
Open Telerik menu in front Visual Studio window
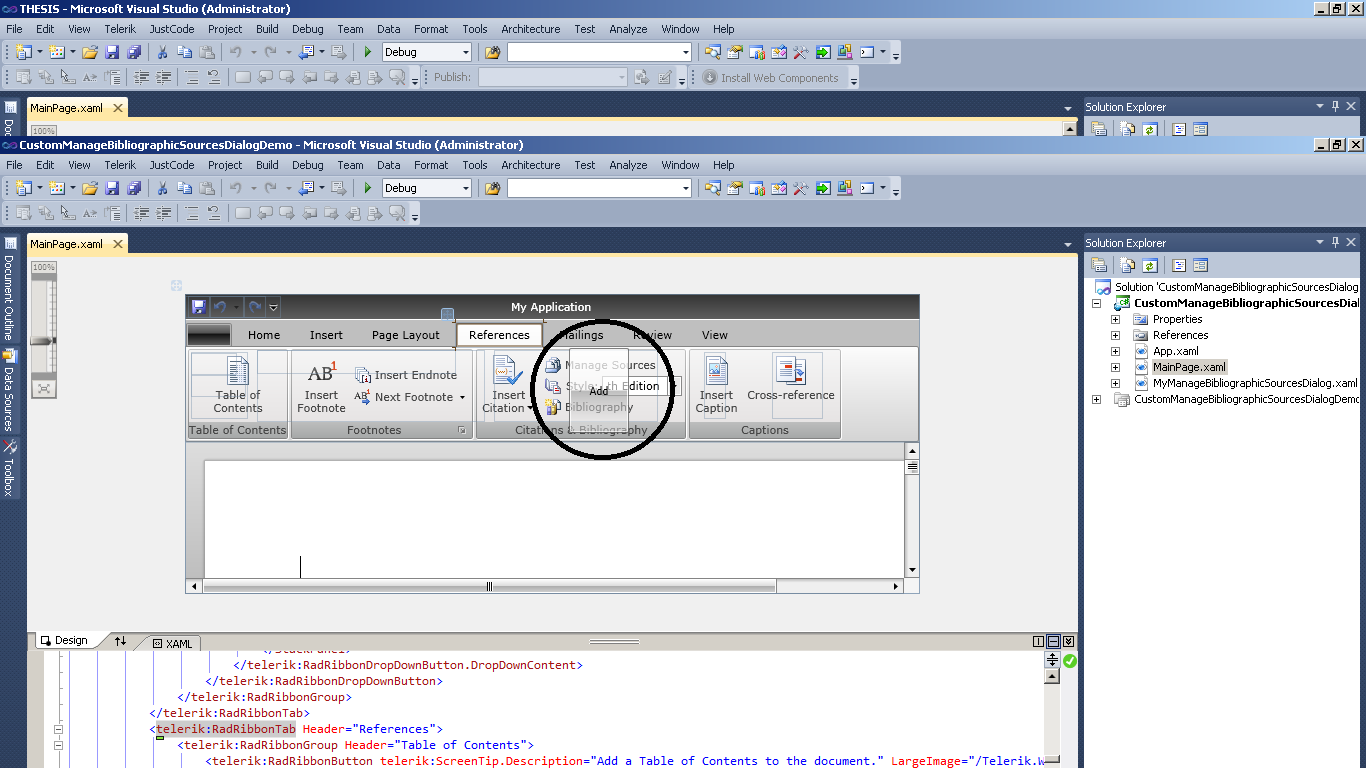pos(120,165)
